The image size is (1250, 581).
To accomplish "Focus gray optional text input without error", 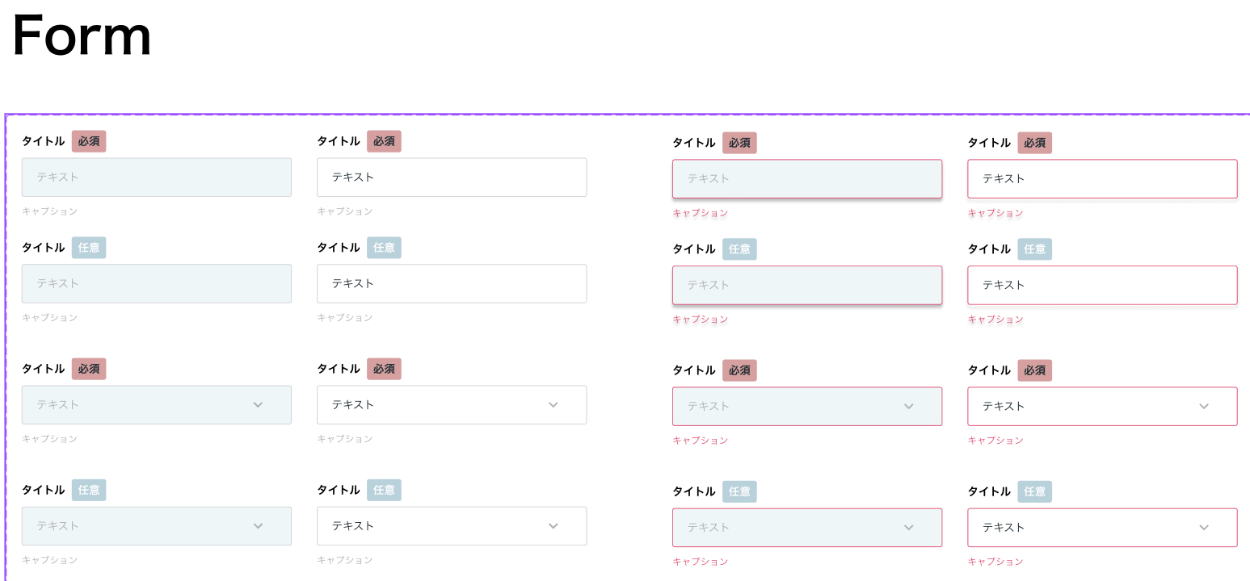I will coord(156,284).
